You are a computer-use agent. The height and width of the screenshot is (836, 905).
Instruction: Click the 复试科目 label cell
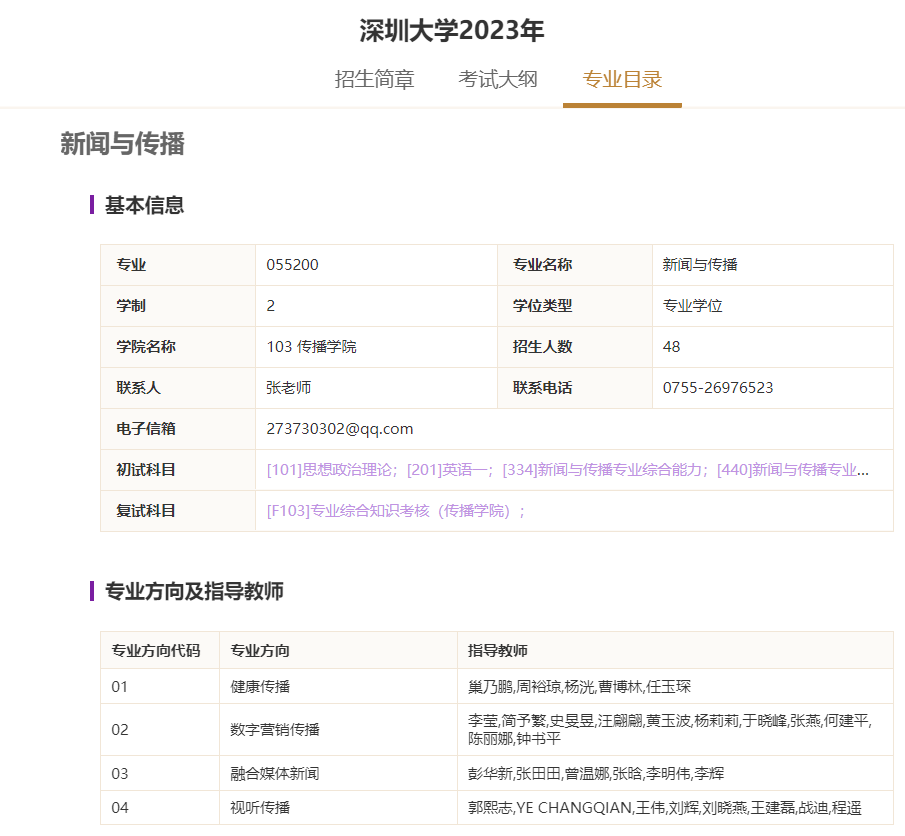[178, 511]
